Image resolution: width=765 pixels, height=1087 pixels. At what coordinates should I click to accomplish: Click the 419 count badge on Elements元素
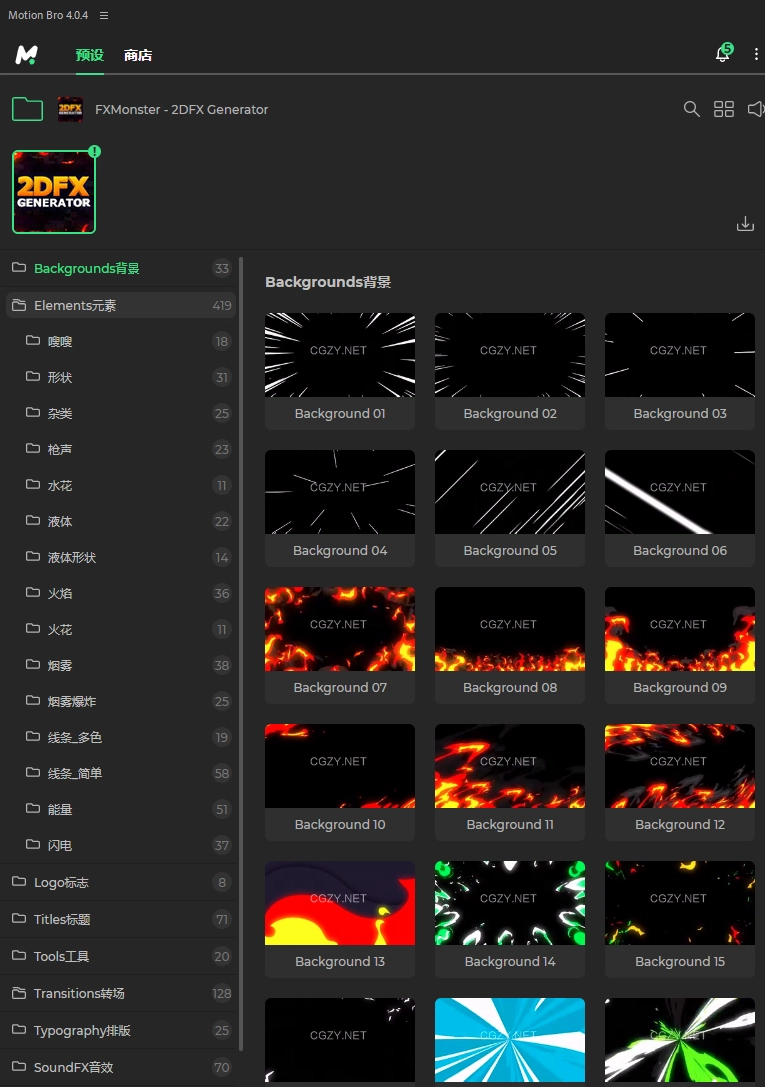click(222, 305)
